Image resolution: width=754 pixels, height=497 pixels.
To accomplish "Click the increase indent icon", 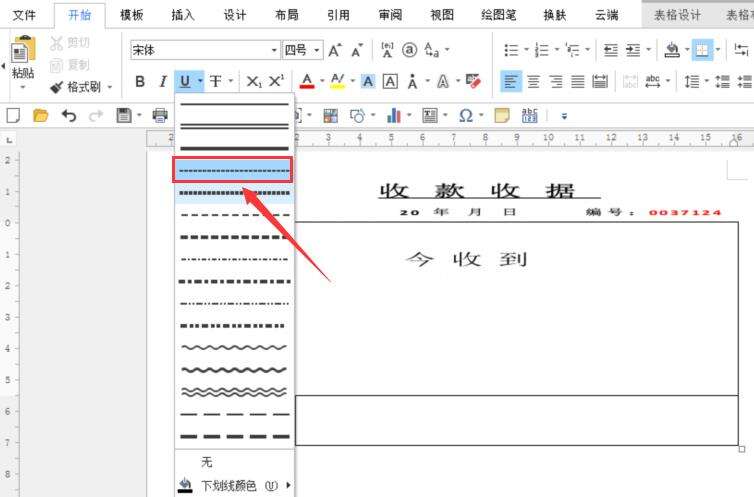I will point(633,50).
